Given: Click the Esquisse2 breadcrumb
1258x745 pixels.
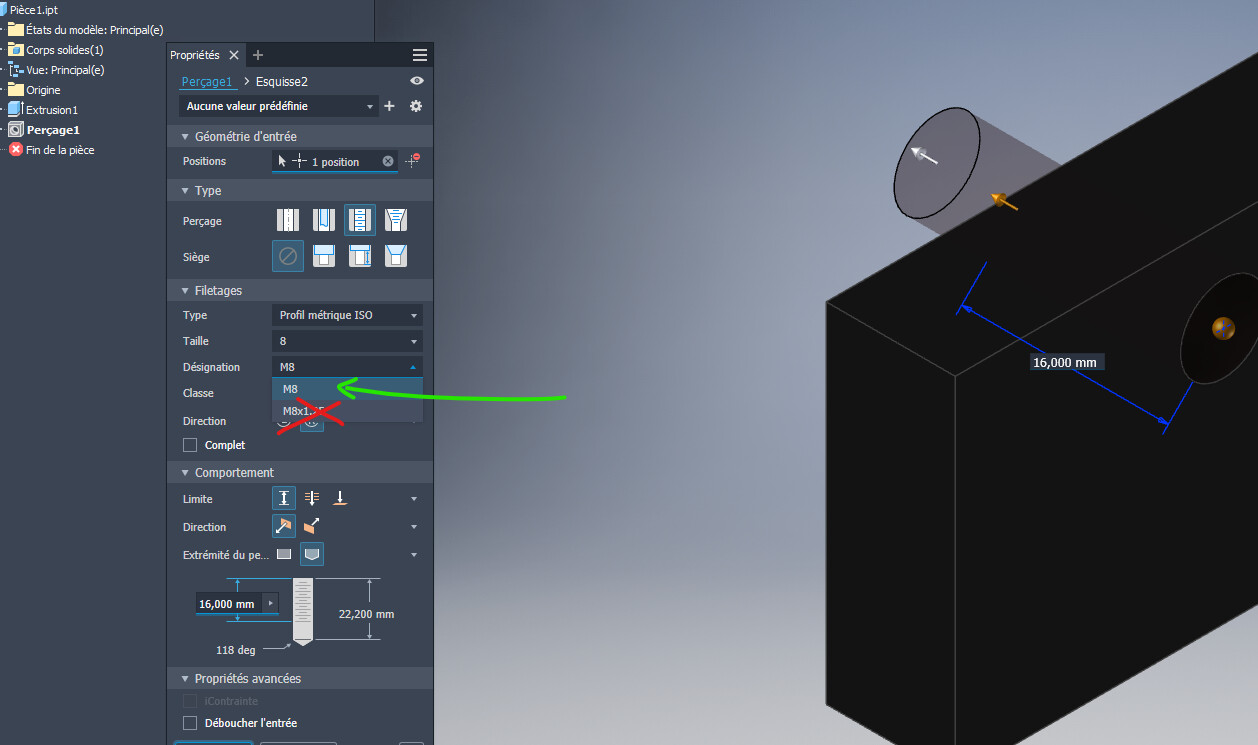Looking at the screenshot, I should coord(282,81).
